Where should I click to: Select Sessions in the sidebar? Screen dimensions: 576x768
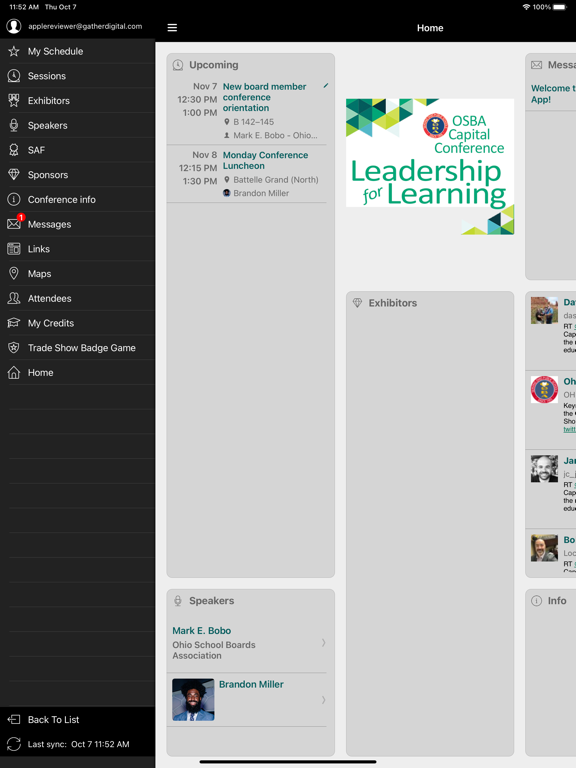click(77, 75)
